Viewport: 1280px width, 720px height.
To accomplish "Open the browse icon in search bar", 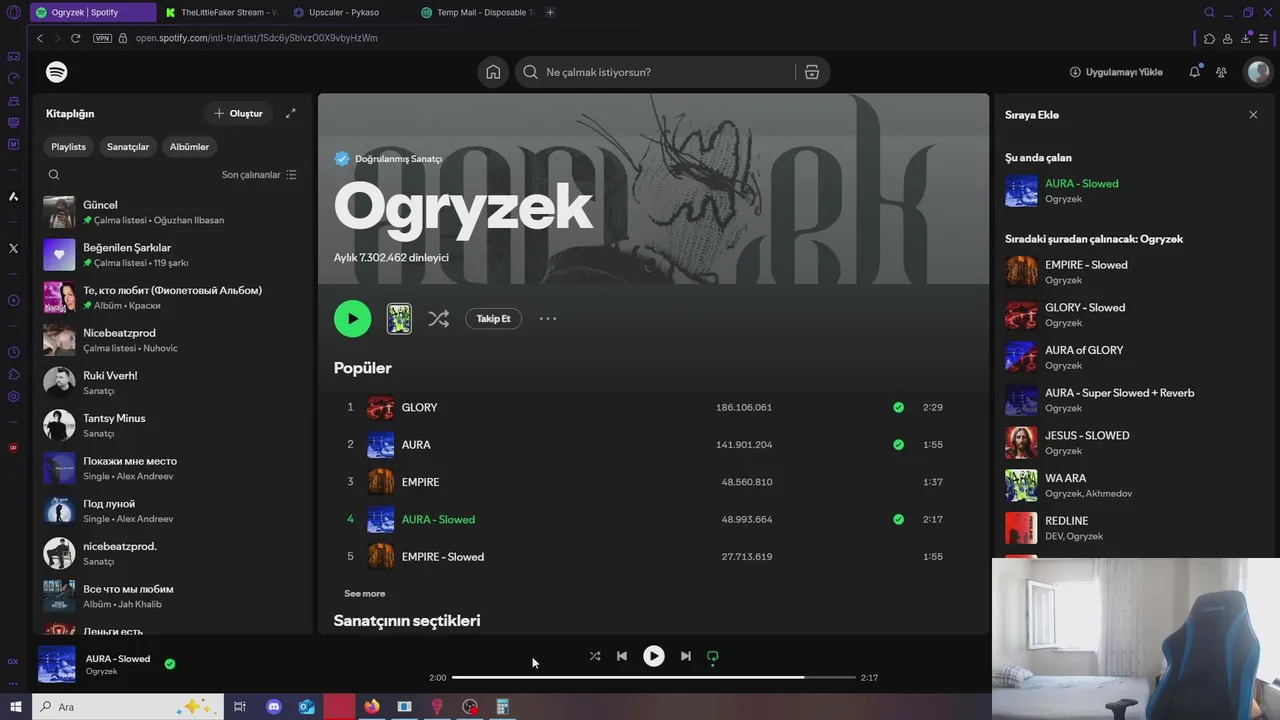I will click(x=812, y=72).
